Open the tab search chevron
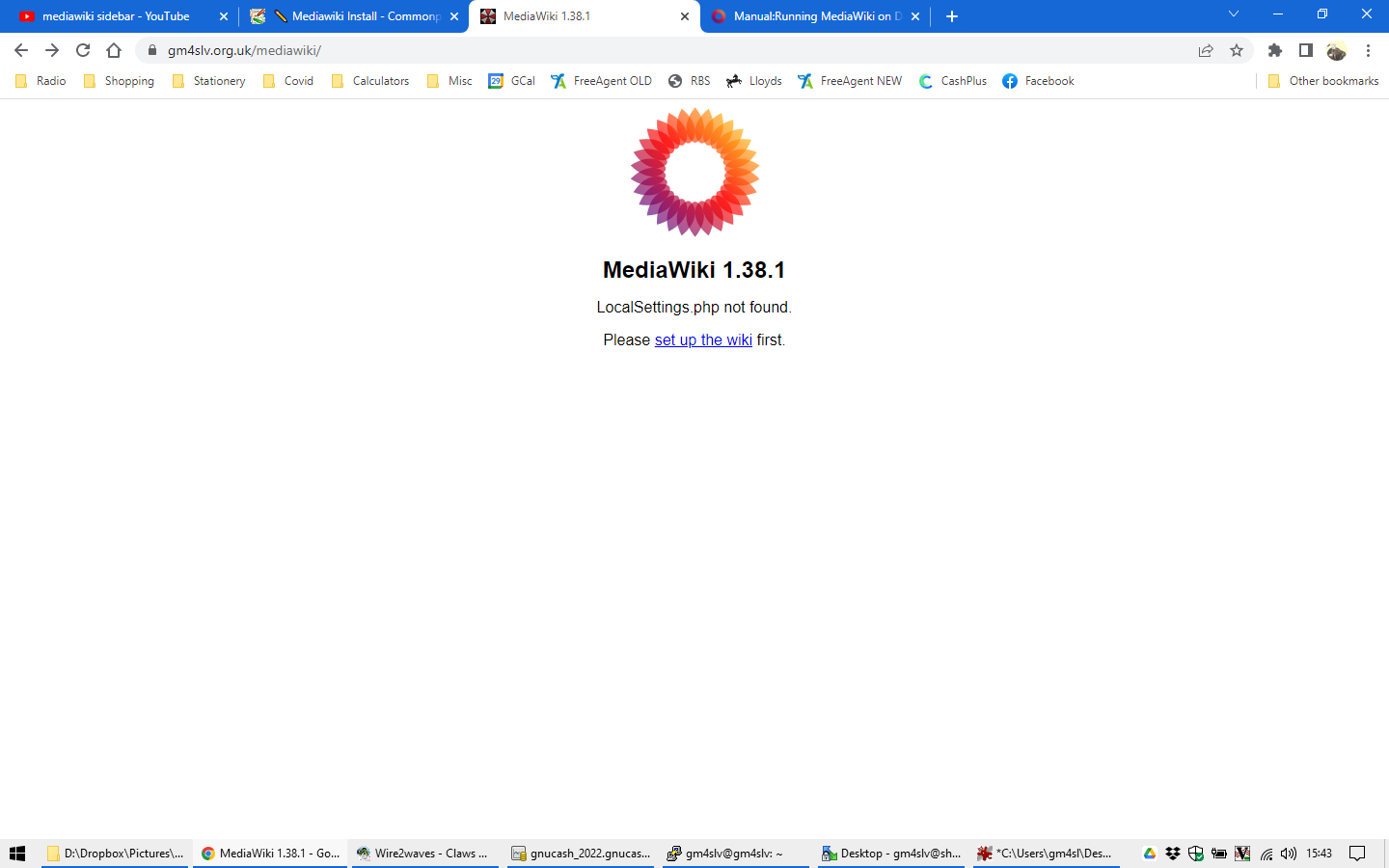This screenshot has height=868, width=1389. coord(1233,15)
